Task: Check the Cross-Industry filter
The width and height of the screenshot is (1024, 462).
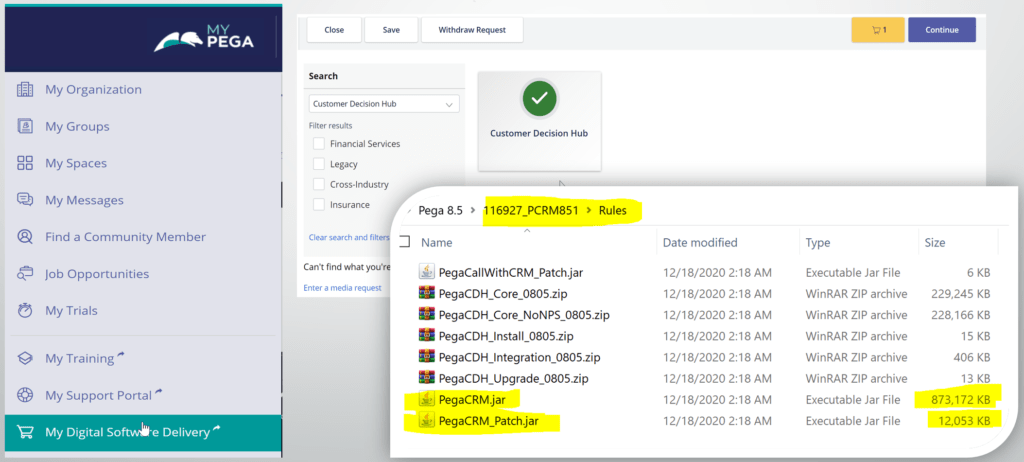Action: coord(319,184)
